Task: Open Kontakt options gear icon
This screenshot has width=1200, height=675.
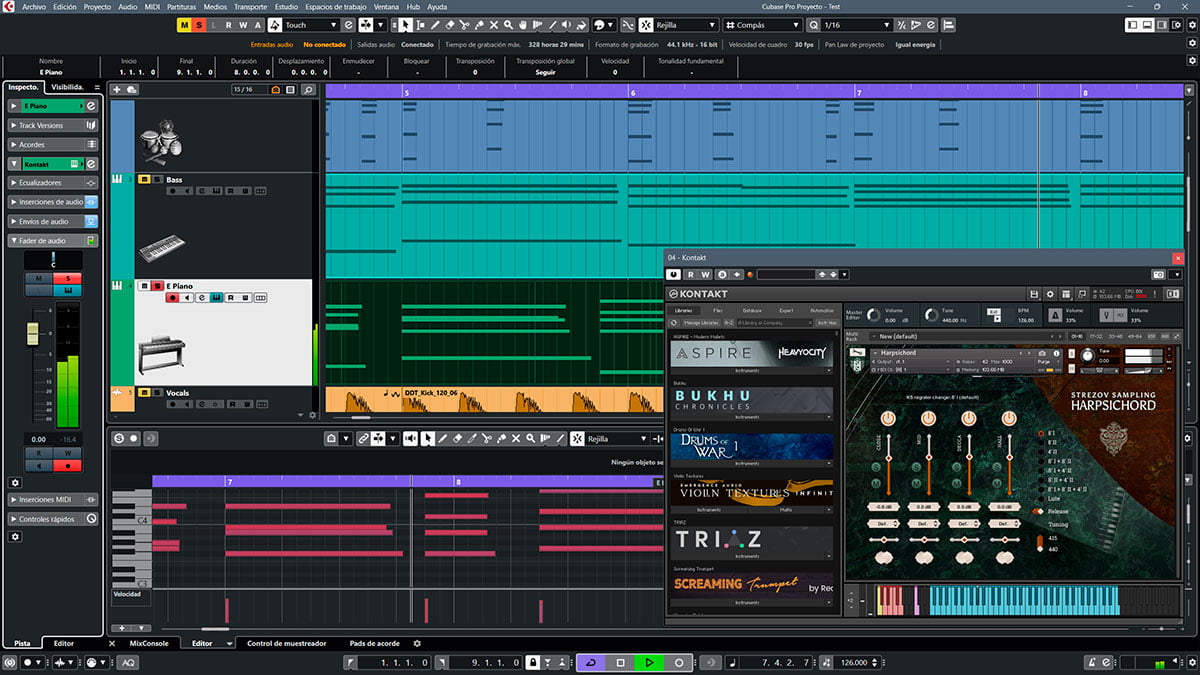Action: click(x=1050, y=294)
